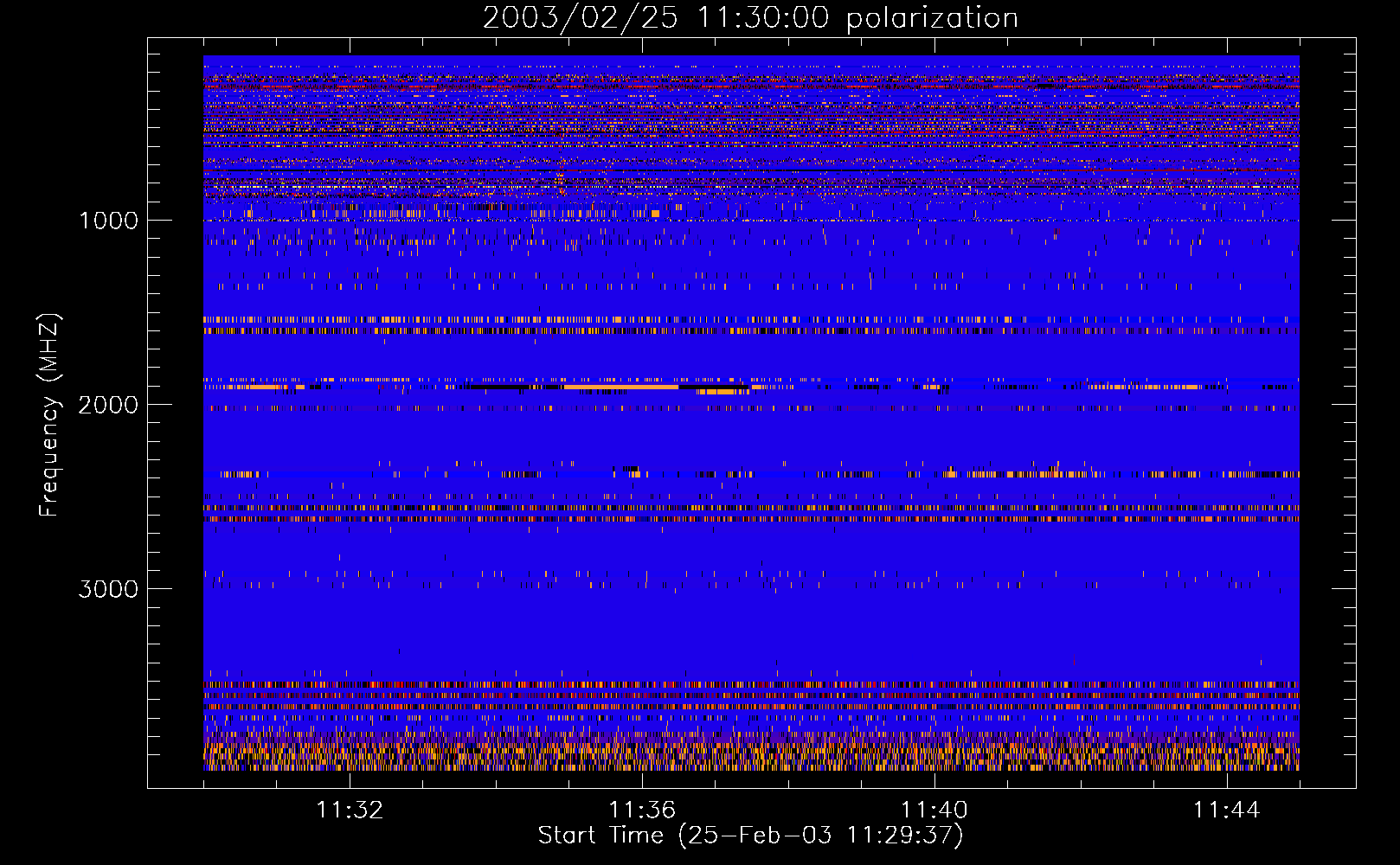The height and width of the screenshot is (865, 1400).
Task: Click the 'Frequency (MHZ)' axis title
Action: pos(49,415)
